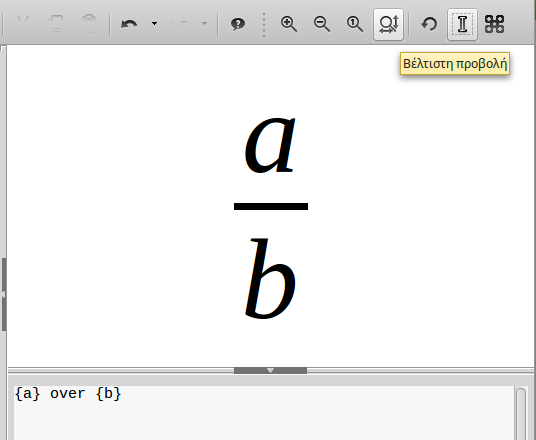
Task: Open the Symbols catalog icon
Action: pos(494,24)
